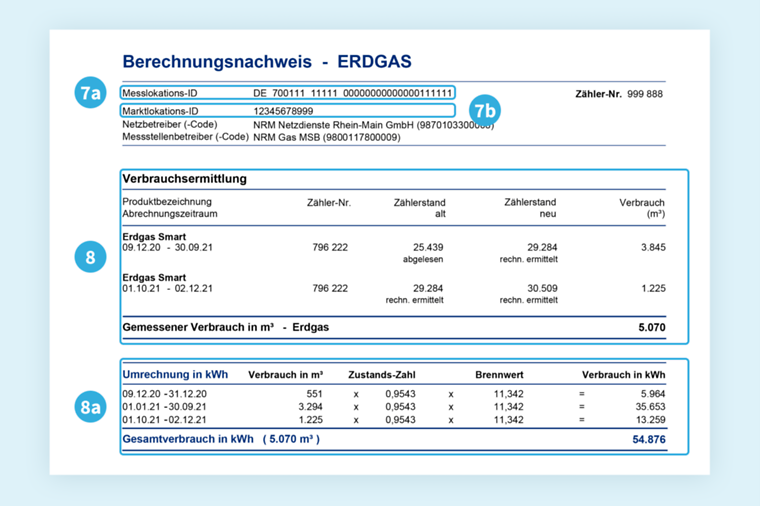Click Zustands-Zahl 0,9543 in 09.12.20 -31.12.20 row
Screen dimensions: 760x506
pos(400,394)
